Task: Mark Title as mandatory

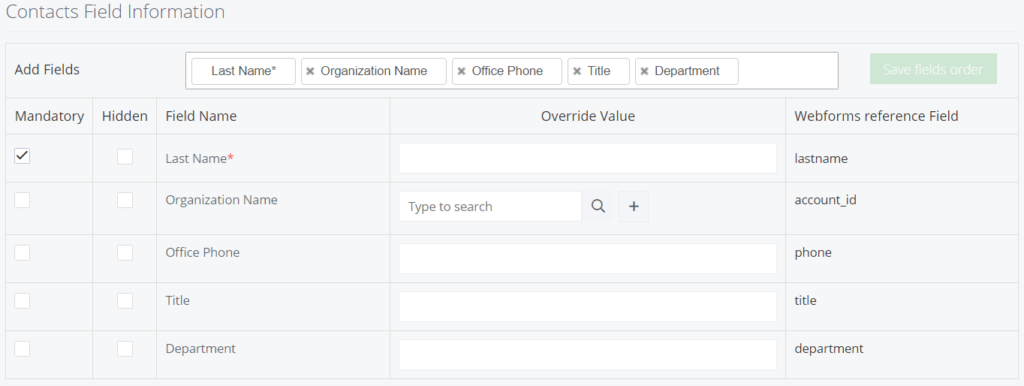Action: pos(22,301)
